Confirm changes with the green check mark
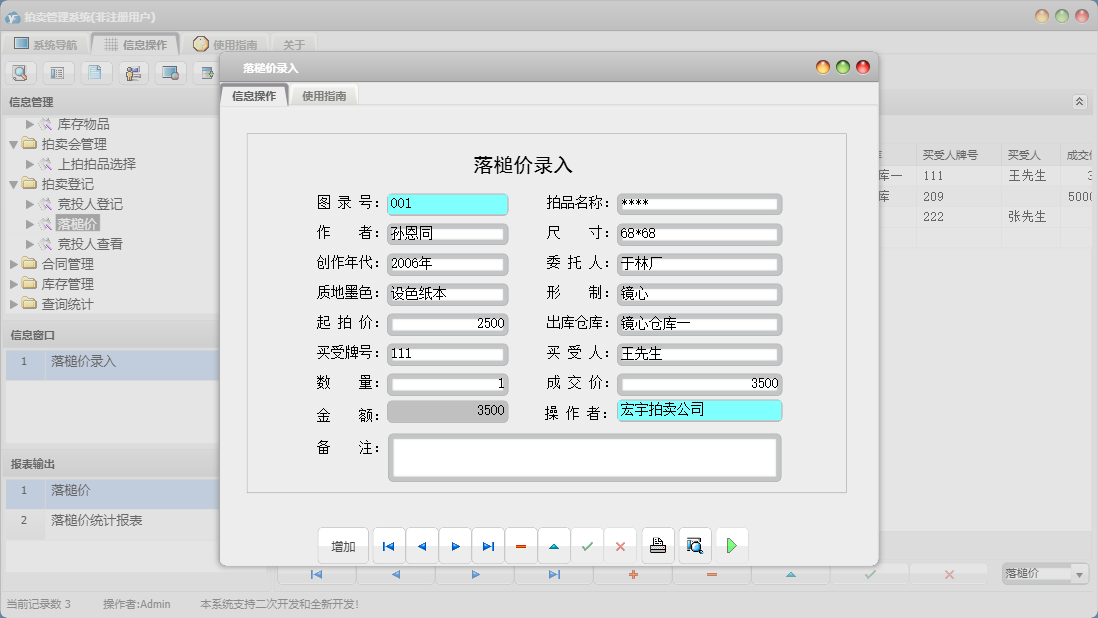Image resolution: width=1098 pixels, height=618 pixels. (x=587, y=545)
